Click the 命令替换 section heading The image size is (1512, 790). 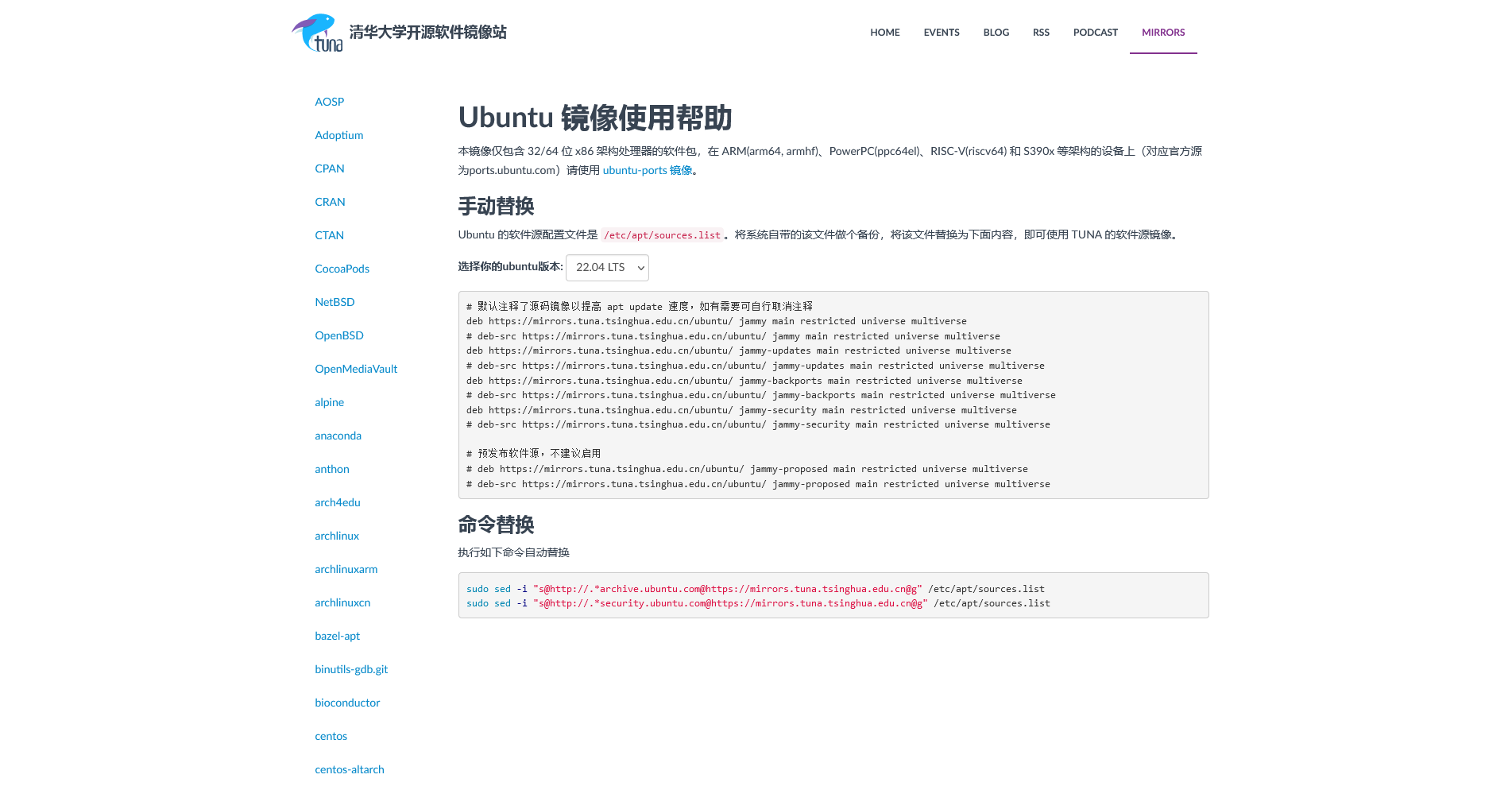[x=496, y=525]
